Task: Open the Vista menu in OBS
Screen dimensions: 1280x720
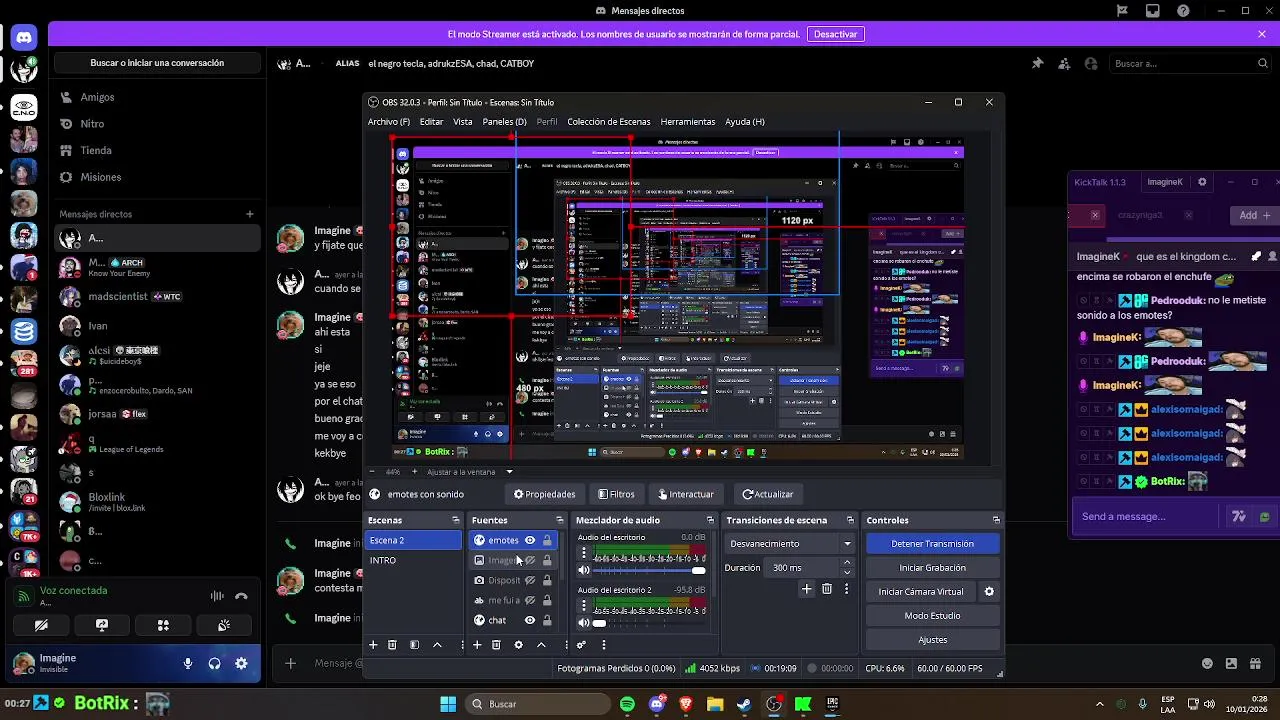Action: (x=463, y=122)
